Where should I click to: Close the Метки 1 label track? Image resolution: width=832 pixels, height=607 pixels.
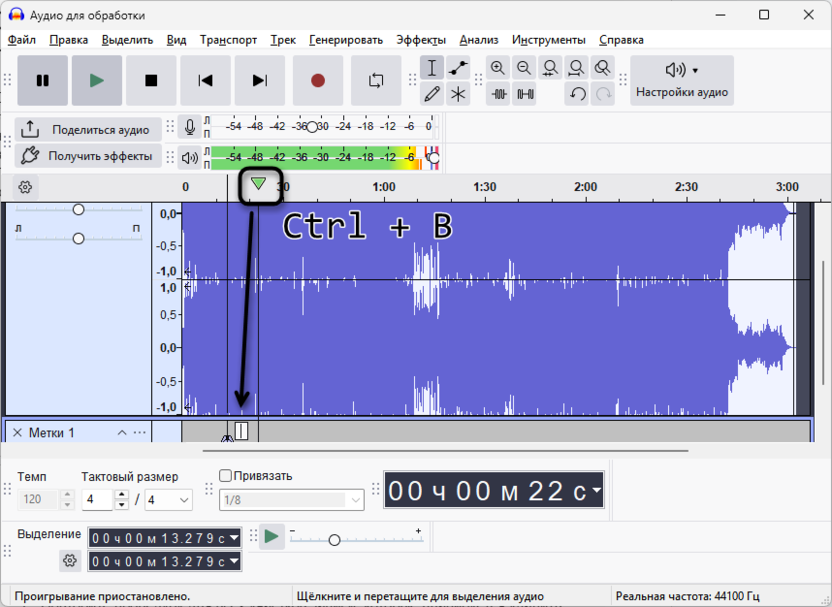tap(17, 433)
